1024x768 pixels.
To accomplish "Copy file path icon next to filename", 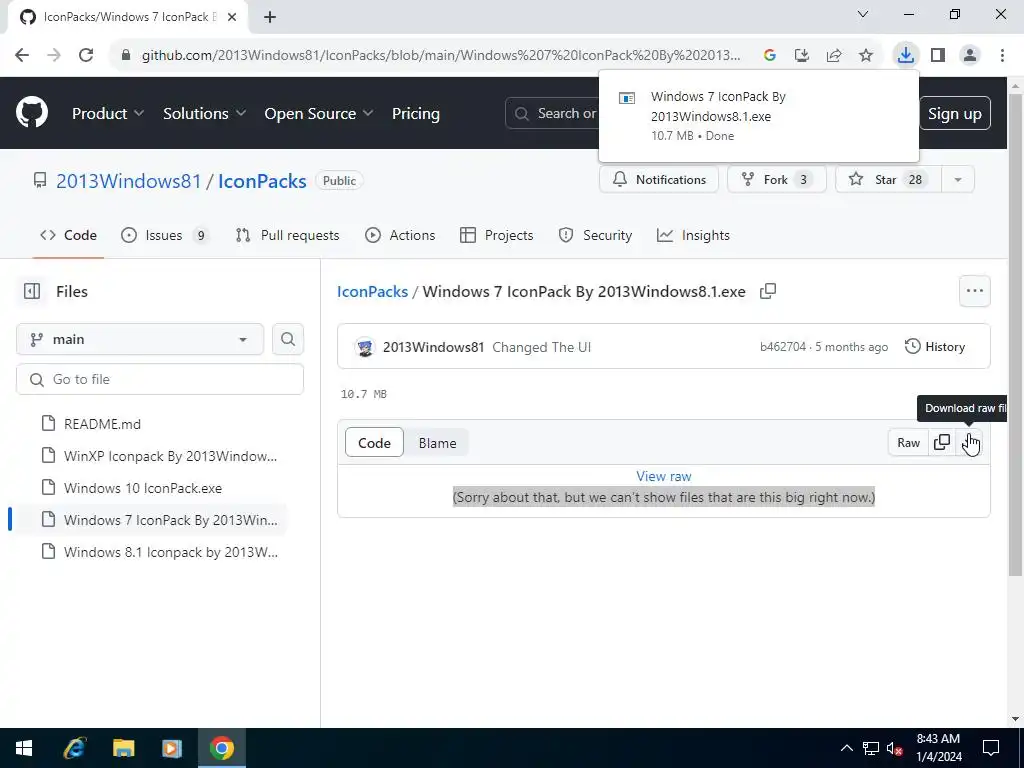I will pyautogui.click(x=768, y=291).
